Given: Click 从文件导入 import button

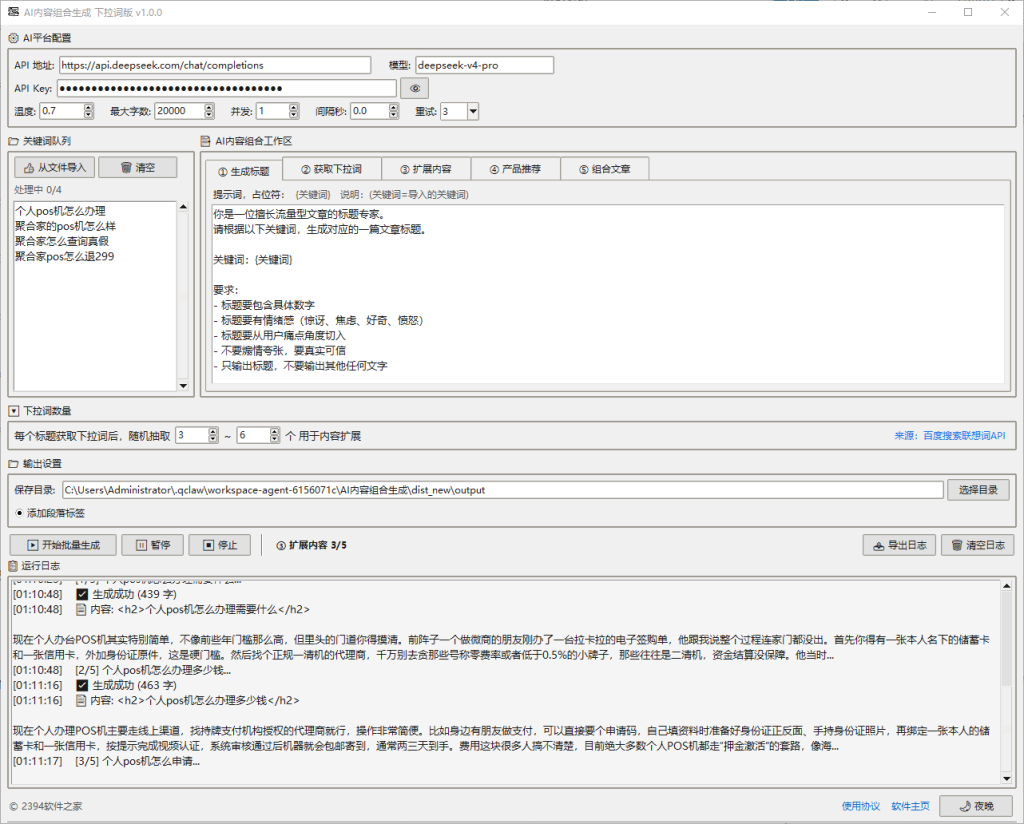Looking at the screenshot, I should [x=55, y=167].
